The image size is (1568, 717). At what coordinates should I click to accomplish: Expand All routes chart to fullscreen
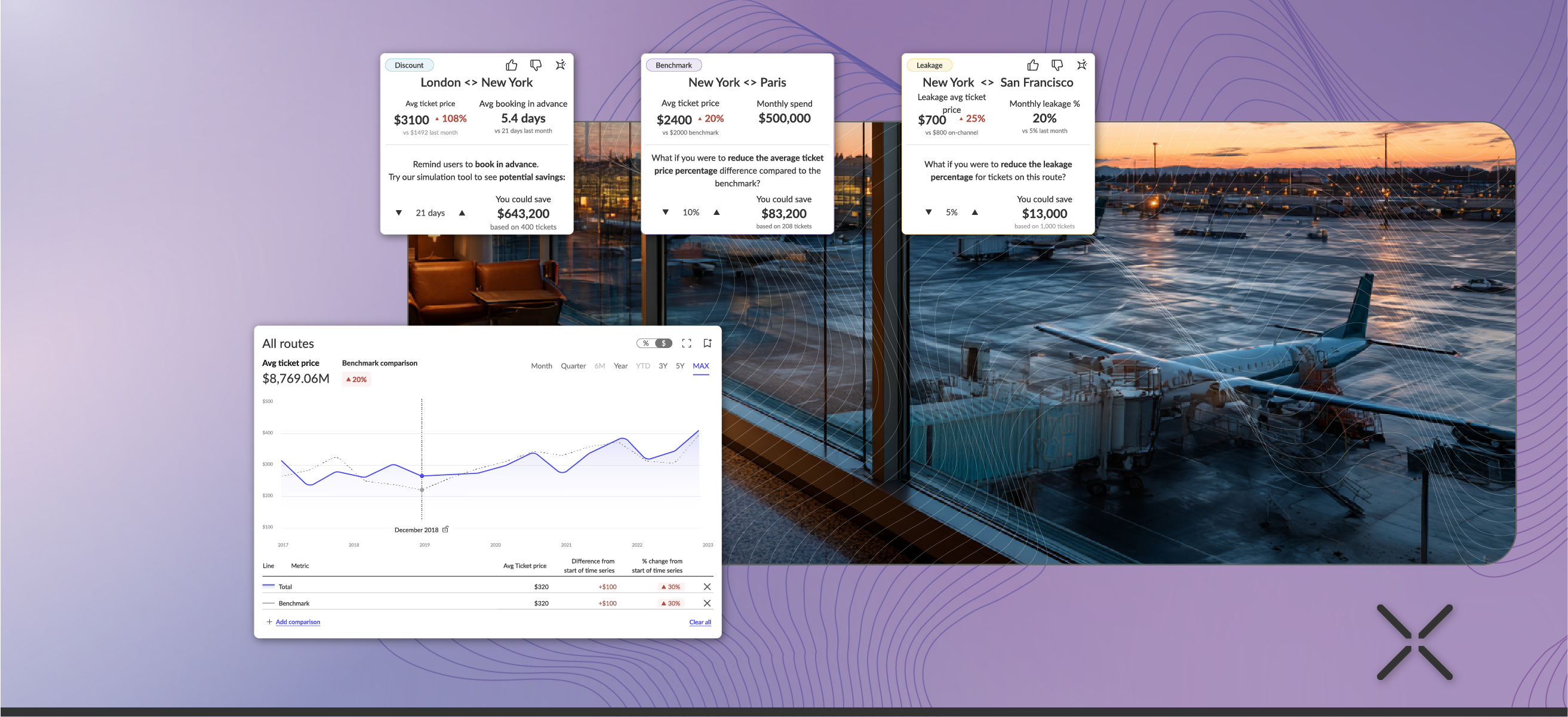tap(687, 343)
